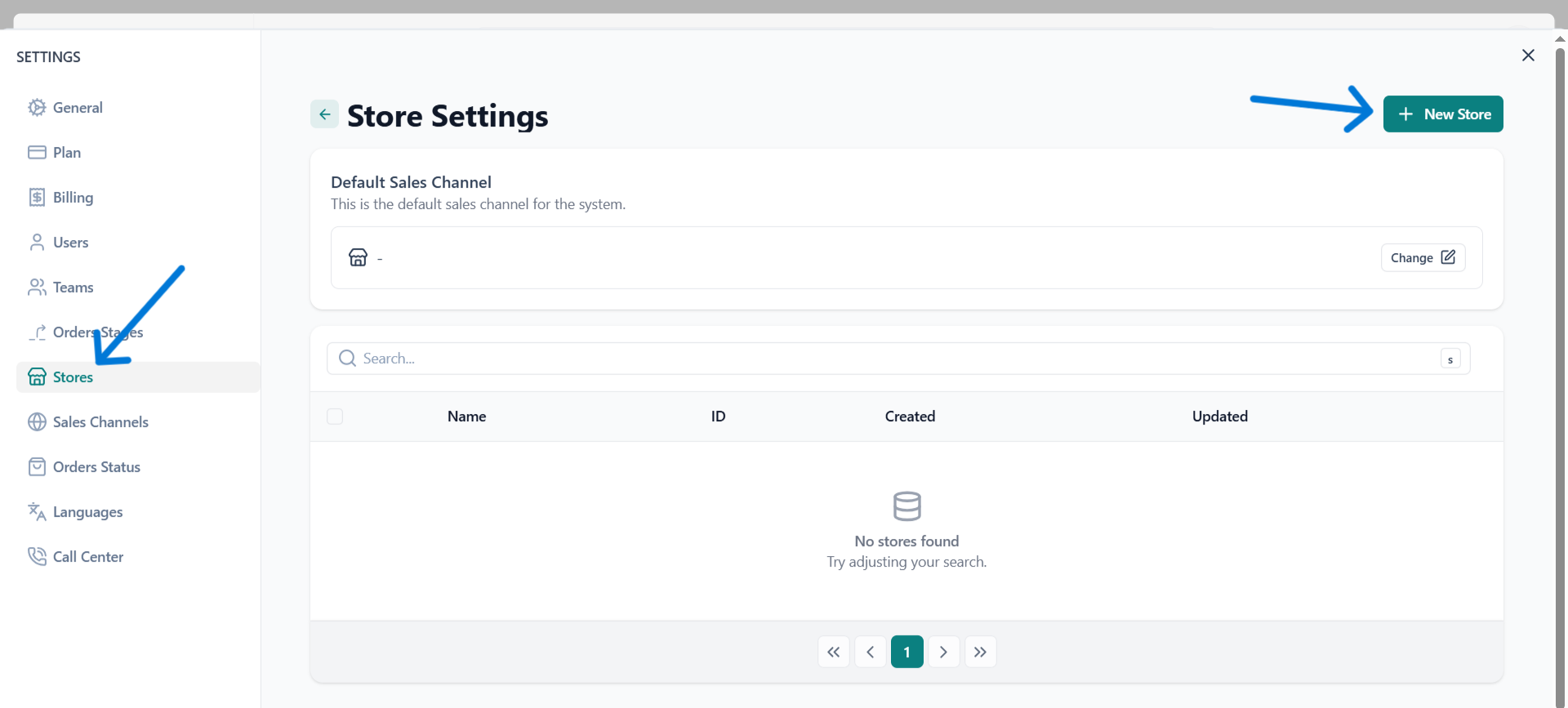Open the Teams settings section

(x=73, y=287)
